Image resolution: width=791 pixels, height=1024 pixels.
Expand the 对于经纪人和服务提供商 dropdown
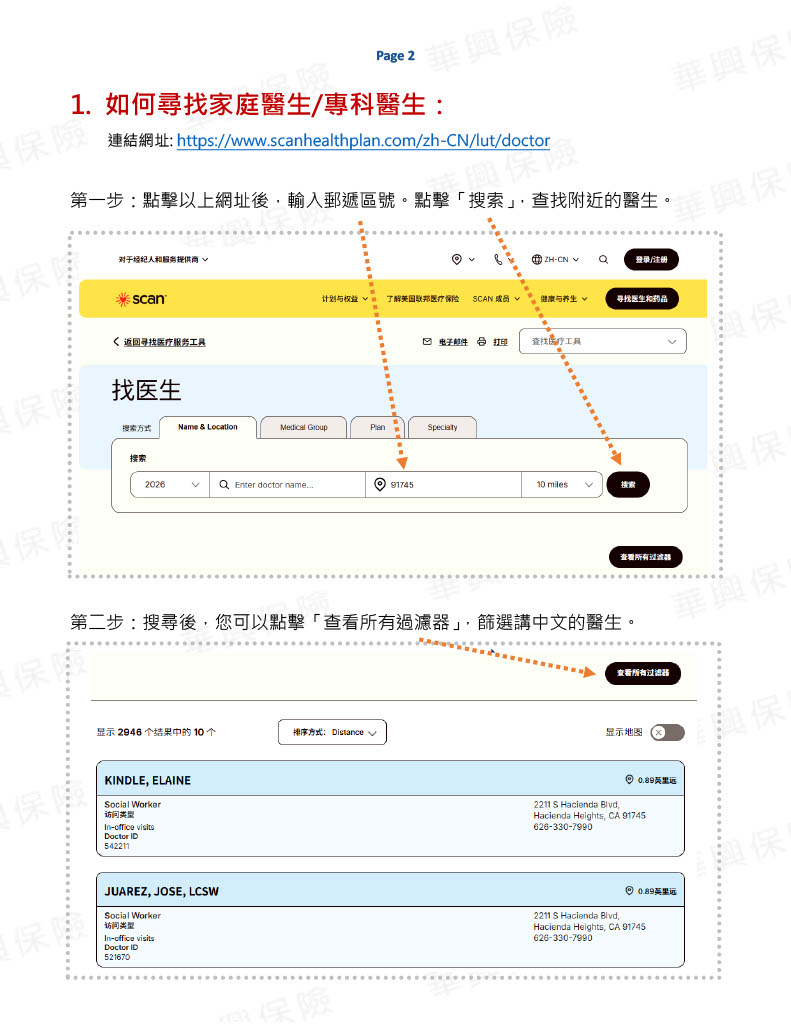pyautogui.click(x=163, y=259)
